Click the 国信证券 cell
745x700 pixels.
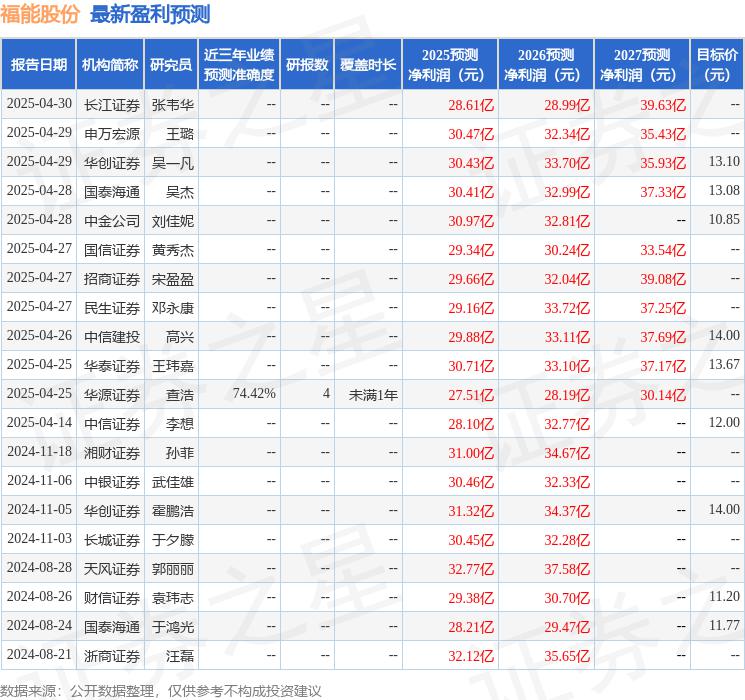click(112, 250)
